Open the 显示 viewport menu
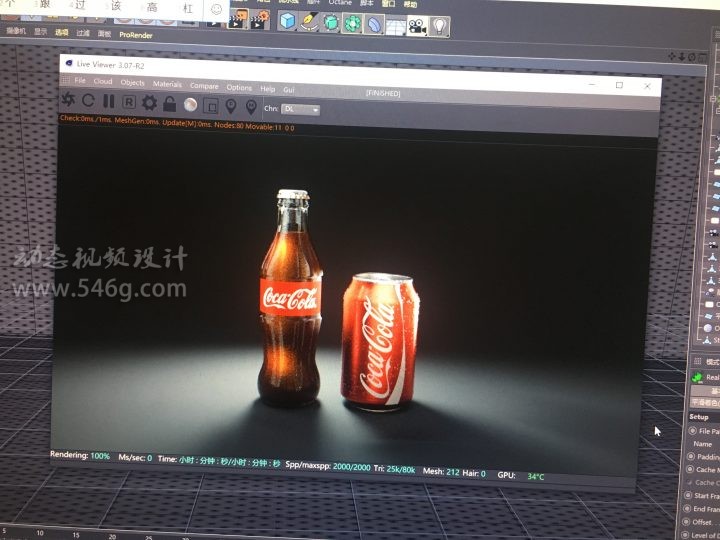This screenshot has width=720, height=540. 41,32
